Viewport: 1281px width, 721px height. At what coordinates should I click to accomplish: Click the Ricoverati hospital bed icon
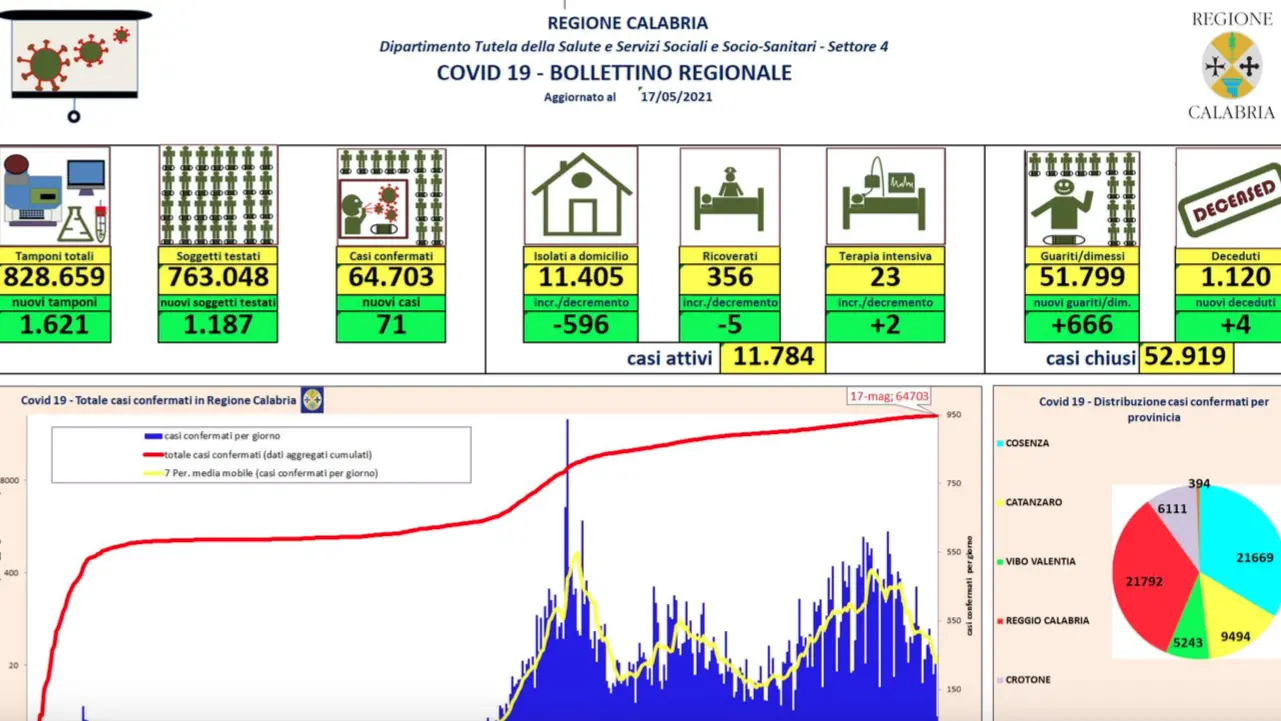(729, 196)
